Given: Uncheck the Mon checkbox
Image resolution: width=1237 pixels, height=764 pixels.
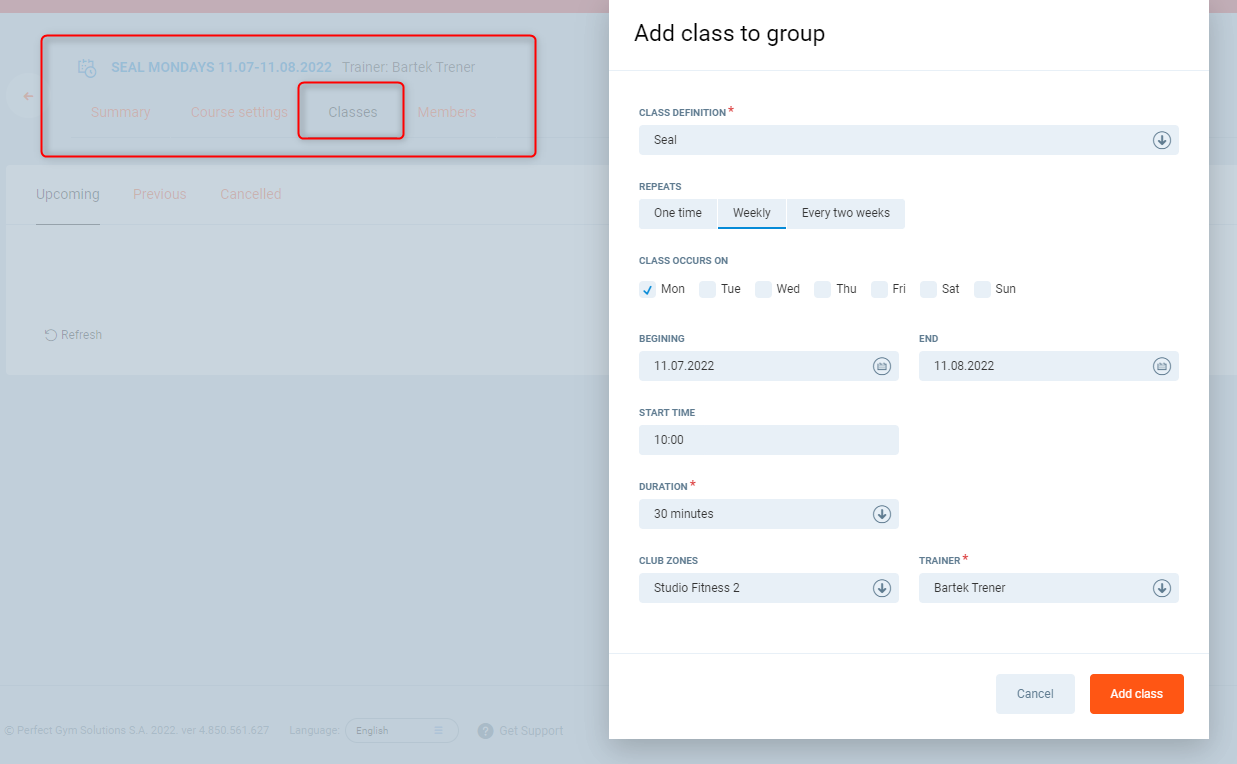Looking at the screenshot, I should coord(647,289).
